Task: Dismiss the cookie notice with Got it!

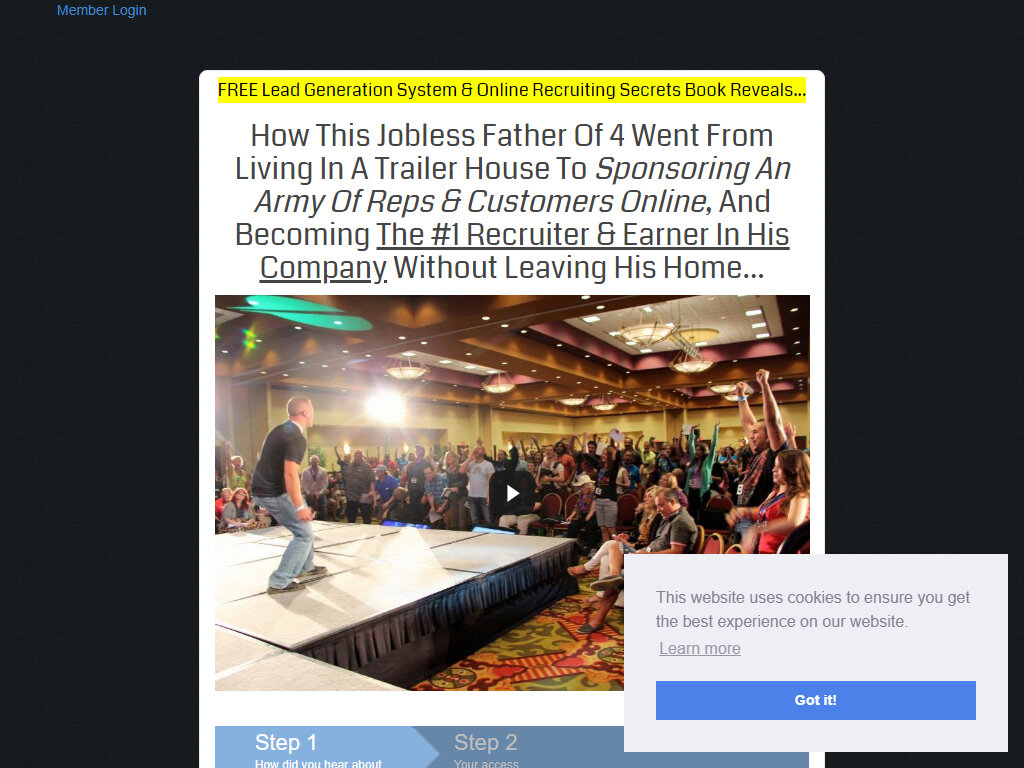Action: [816, 700]
